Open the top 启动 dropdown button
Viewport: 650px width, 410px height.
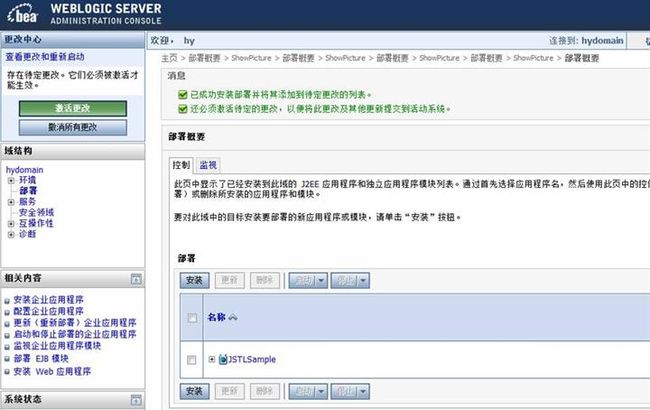(308, 281)
